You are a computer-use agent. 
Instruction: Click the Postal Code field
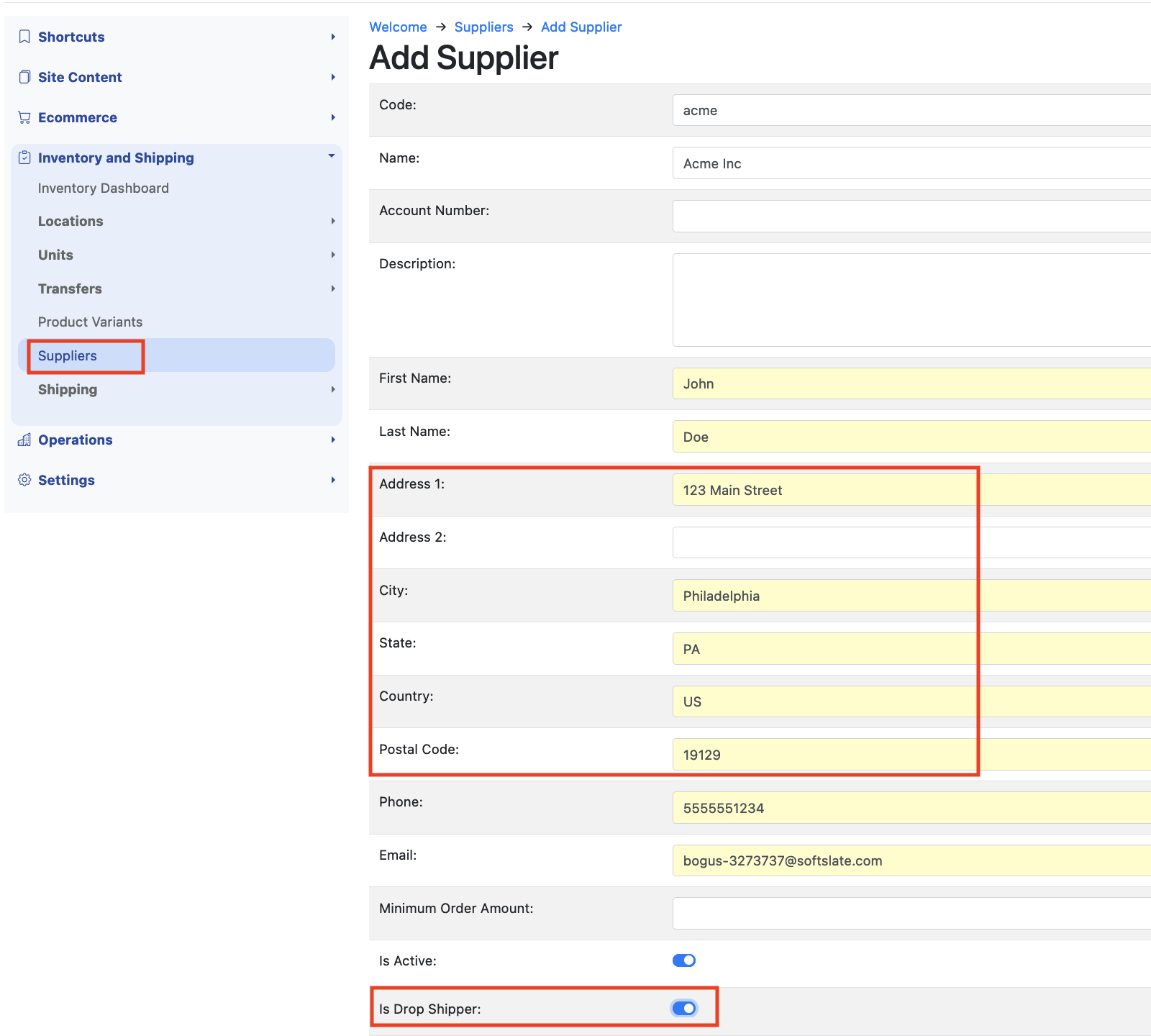pyautogui.click(x=911, y=755)
